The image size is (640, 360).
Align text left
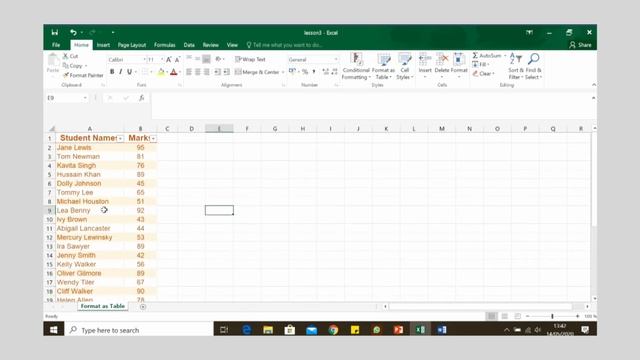click(189, 72)
